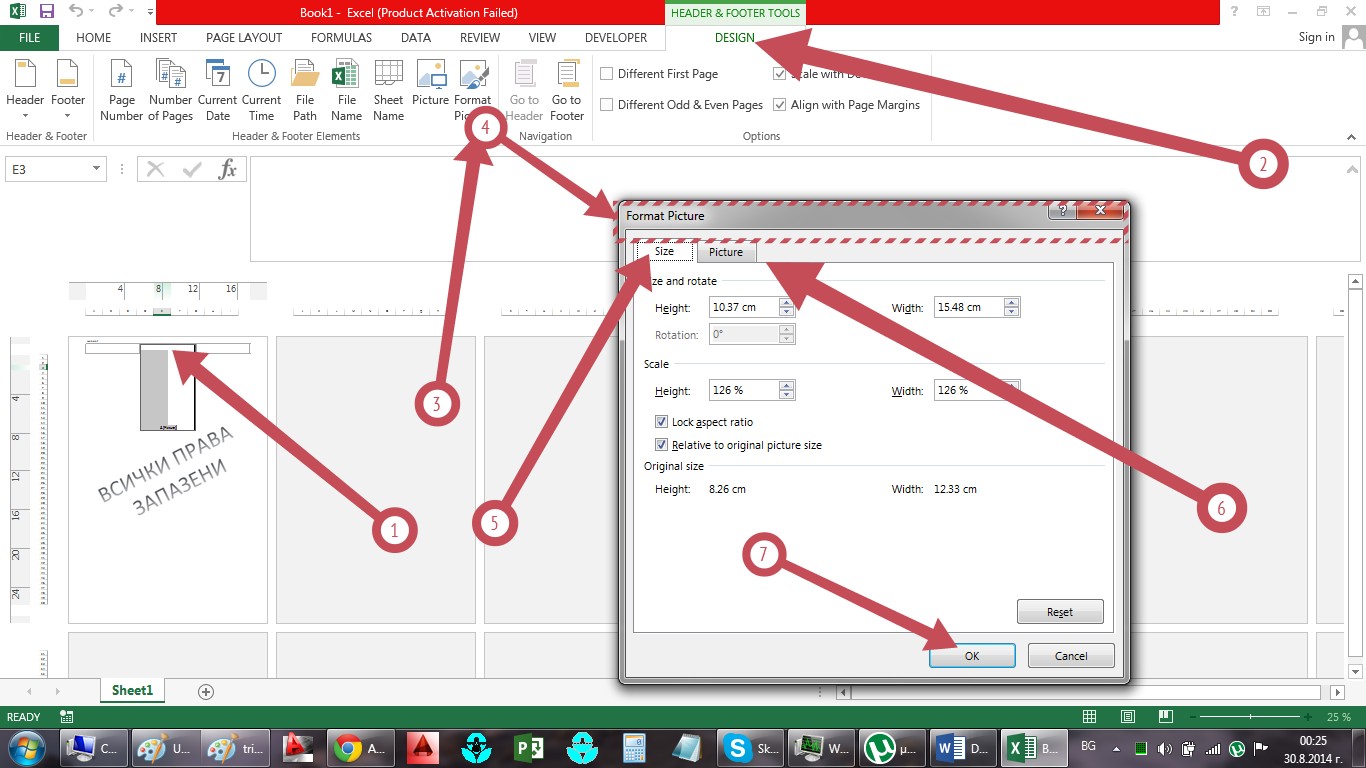Switch to the FORMULAS tab

tap(341, 38)
